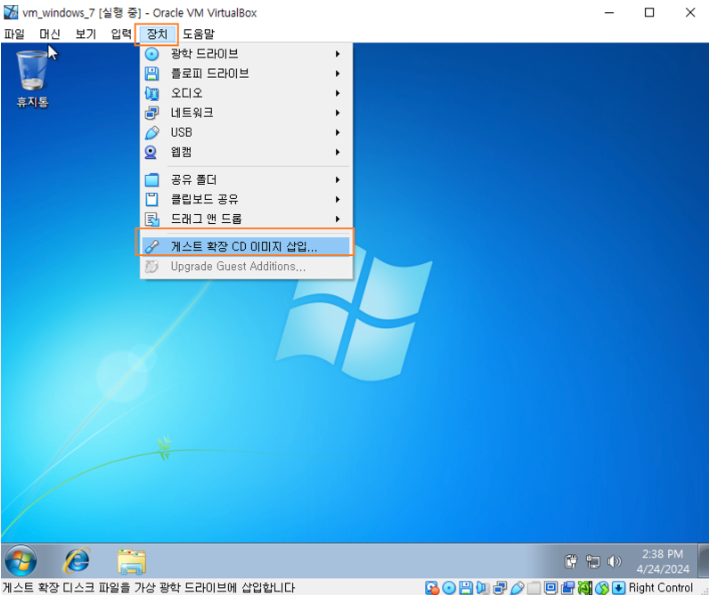Image resolution: width=711 pixels, height=600 pixels.
Task: Click the keyboard capture arrow icon
Action: coord(618,588)
